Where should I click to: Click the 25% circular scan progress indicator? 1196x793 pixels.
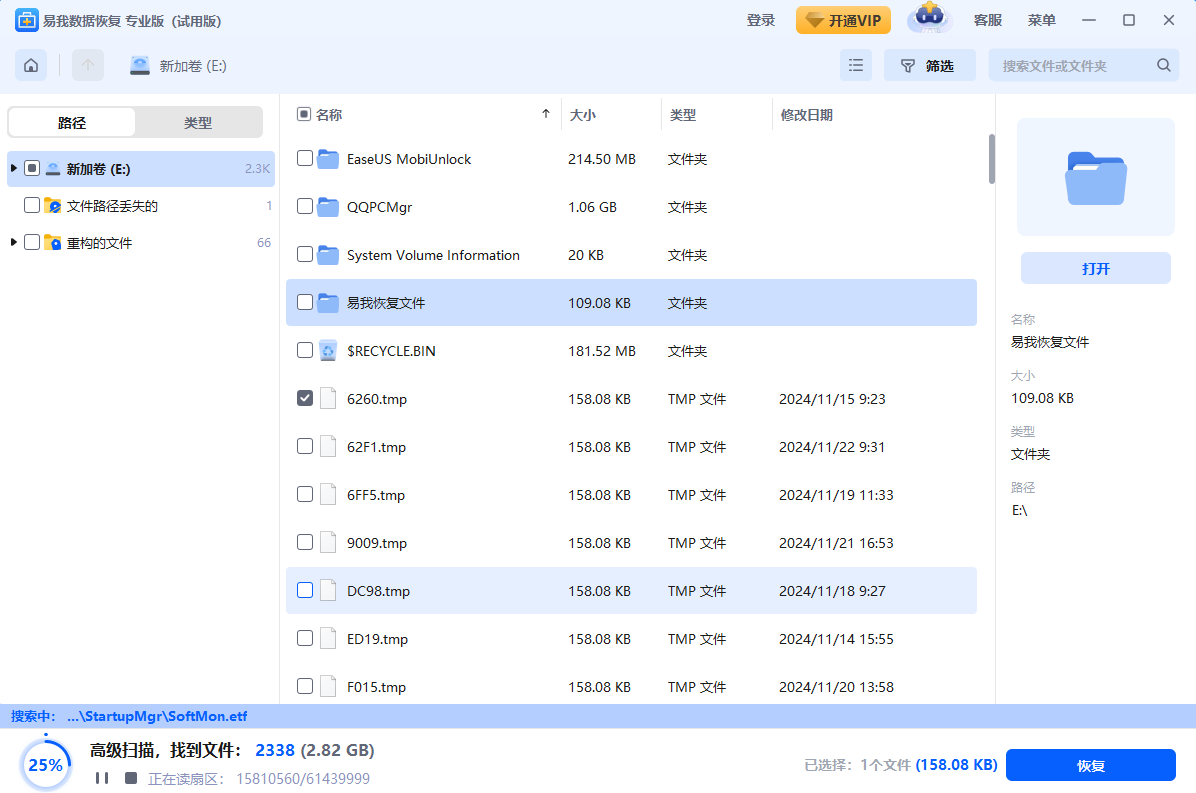45,765
